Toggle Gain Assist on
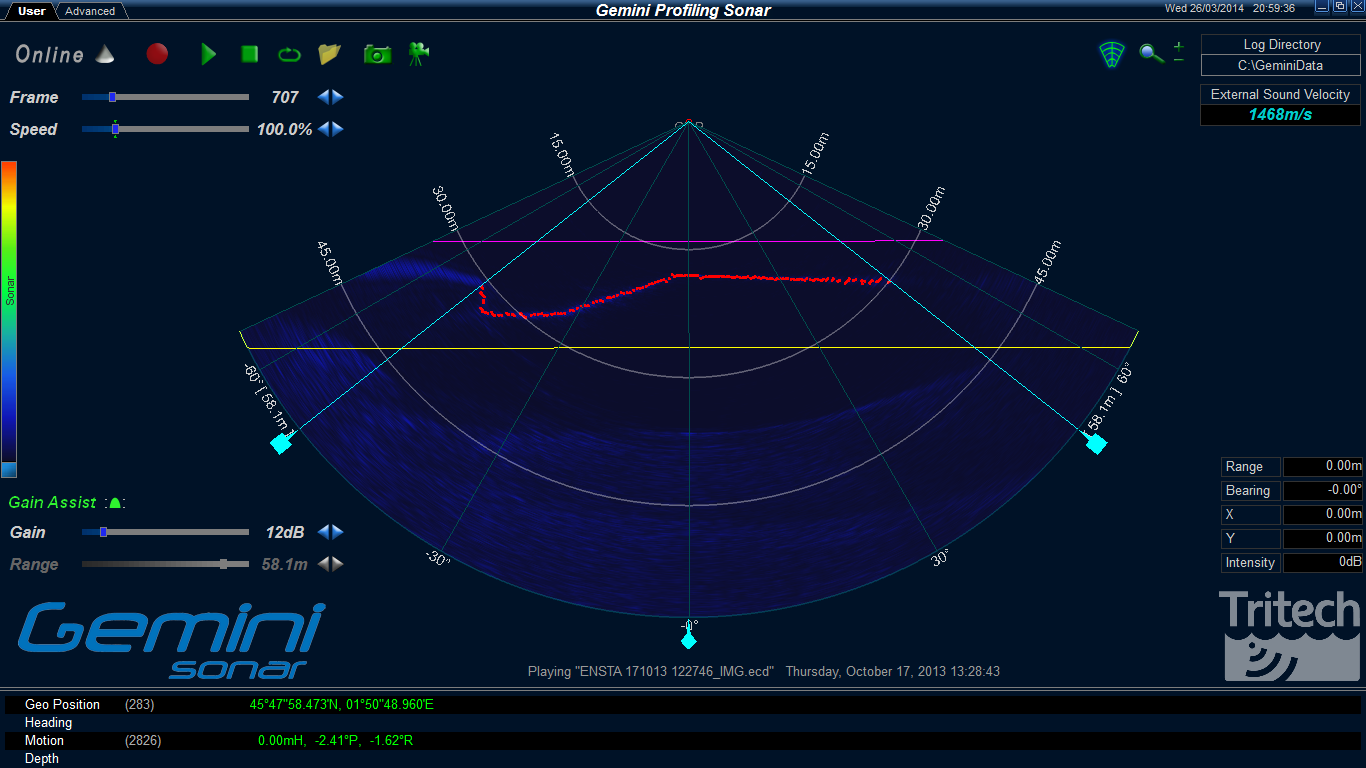Image resolution: width=1366 pixels, height=768 pixels. (115, 503)
